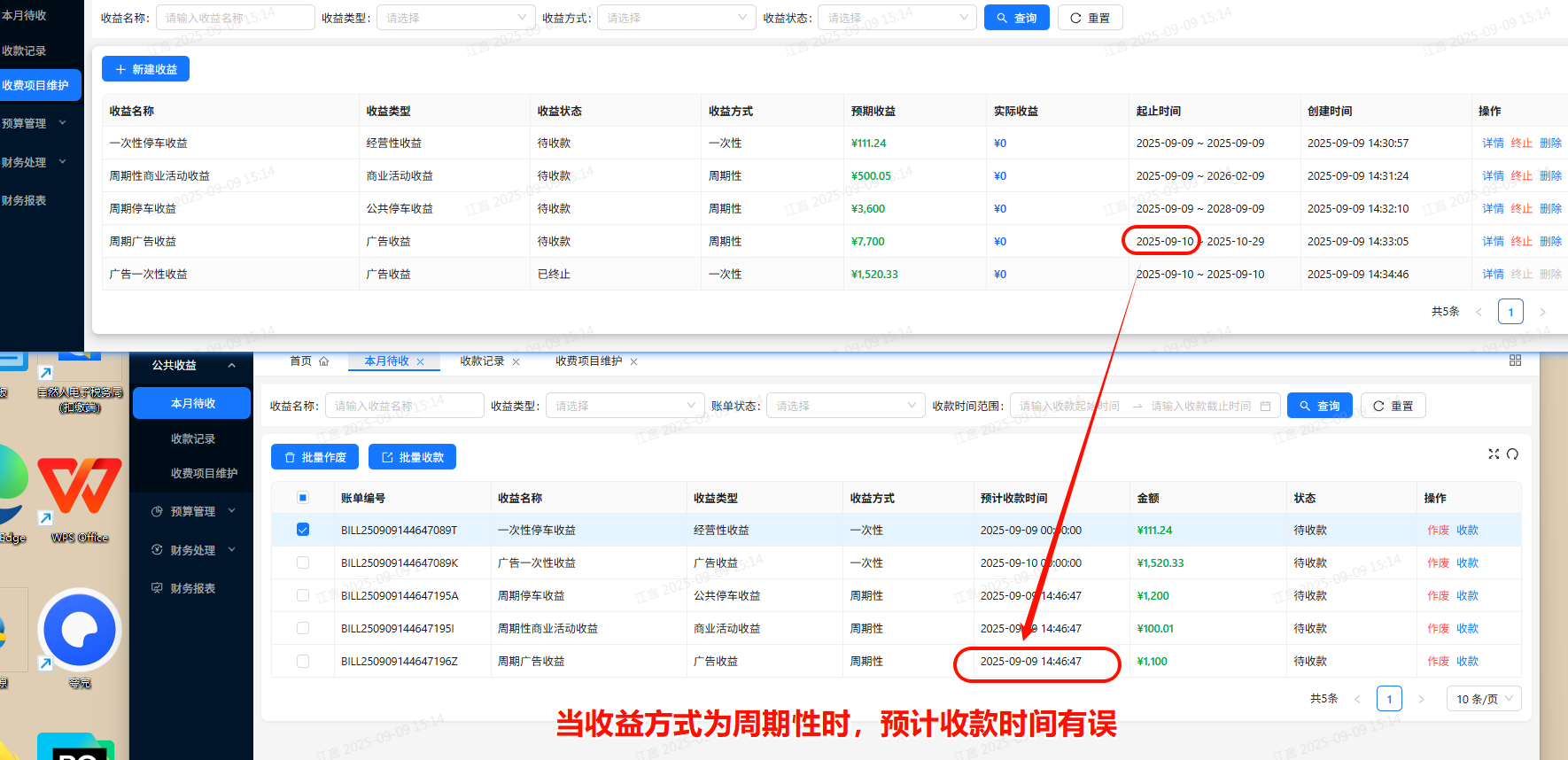Select 收款记录 in the lower sidebar menu
The image size is (1568, 760).
pos(193,438)
